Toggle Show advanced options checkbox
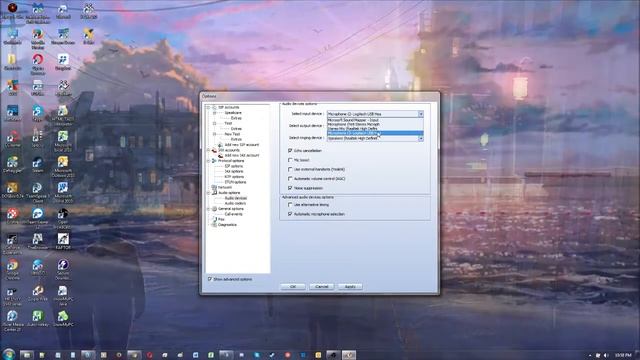 coord(210,279)
